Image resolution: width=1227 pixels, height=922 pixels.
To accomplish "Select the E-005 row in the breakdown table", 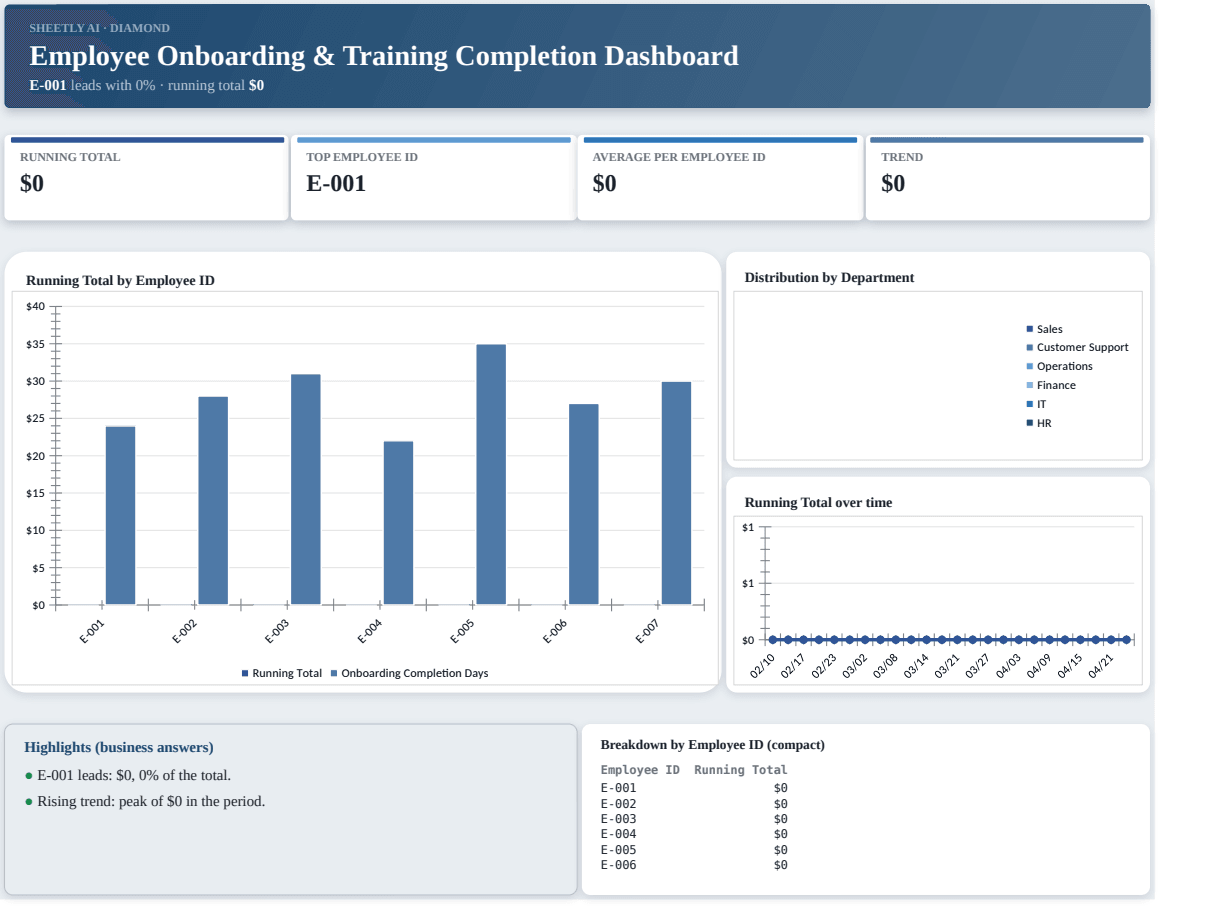I will (x=694, y=850).
